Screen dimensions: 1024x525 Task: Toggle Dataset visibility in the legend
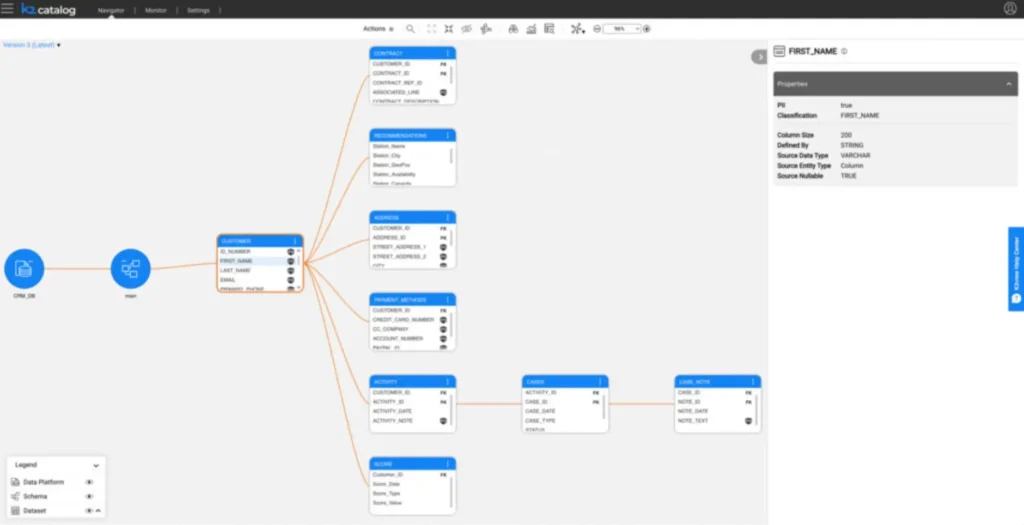click(89, 511)
